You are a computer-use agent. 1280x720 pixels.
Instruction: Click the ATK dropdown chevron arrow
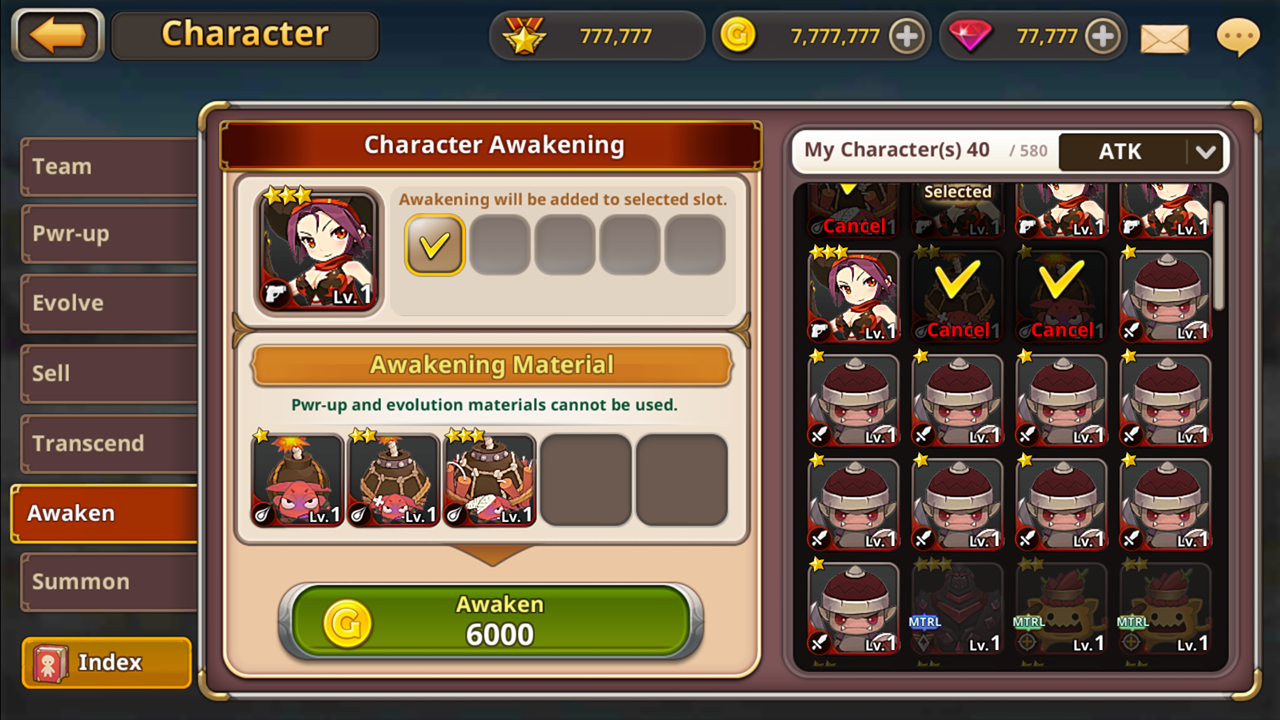pyautogui.click(x=1205, y=152)
